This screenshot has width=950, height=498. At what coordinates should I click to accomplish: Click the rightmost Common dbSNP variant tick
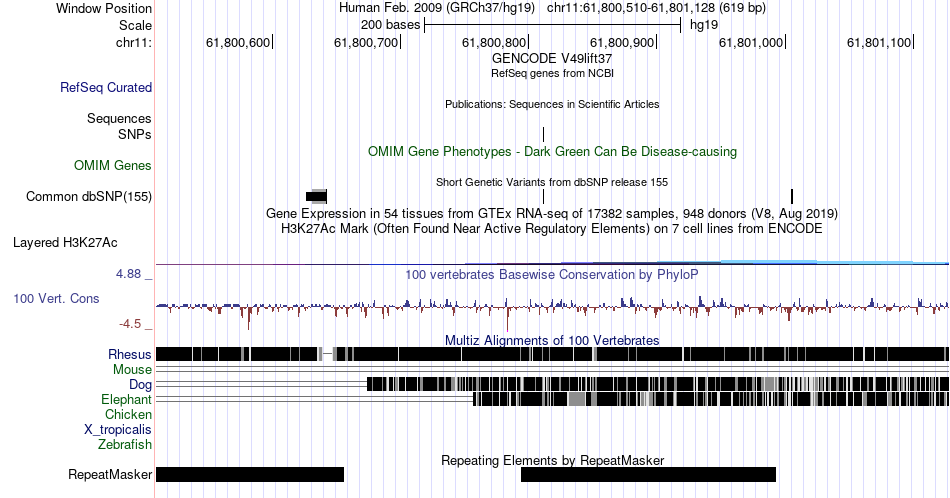click(792, 196)
